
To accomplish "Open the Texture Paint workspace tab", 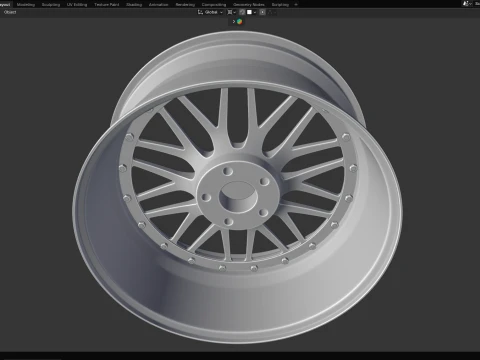I will point(106,5).
